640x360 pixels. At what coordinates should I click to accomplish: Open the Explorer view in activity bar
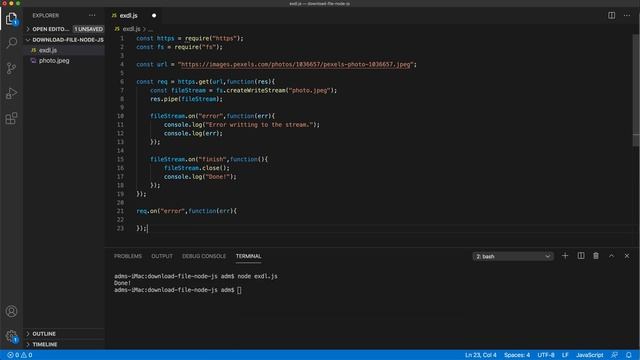click(11, 19)
